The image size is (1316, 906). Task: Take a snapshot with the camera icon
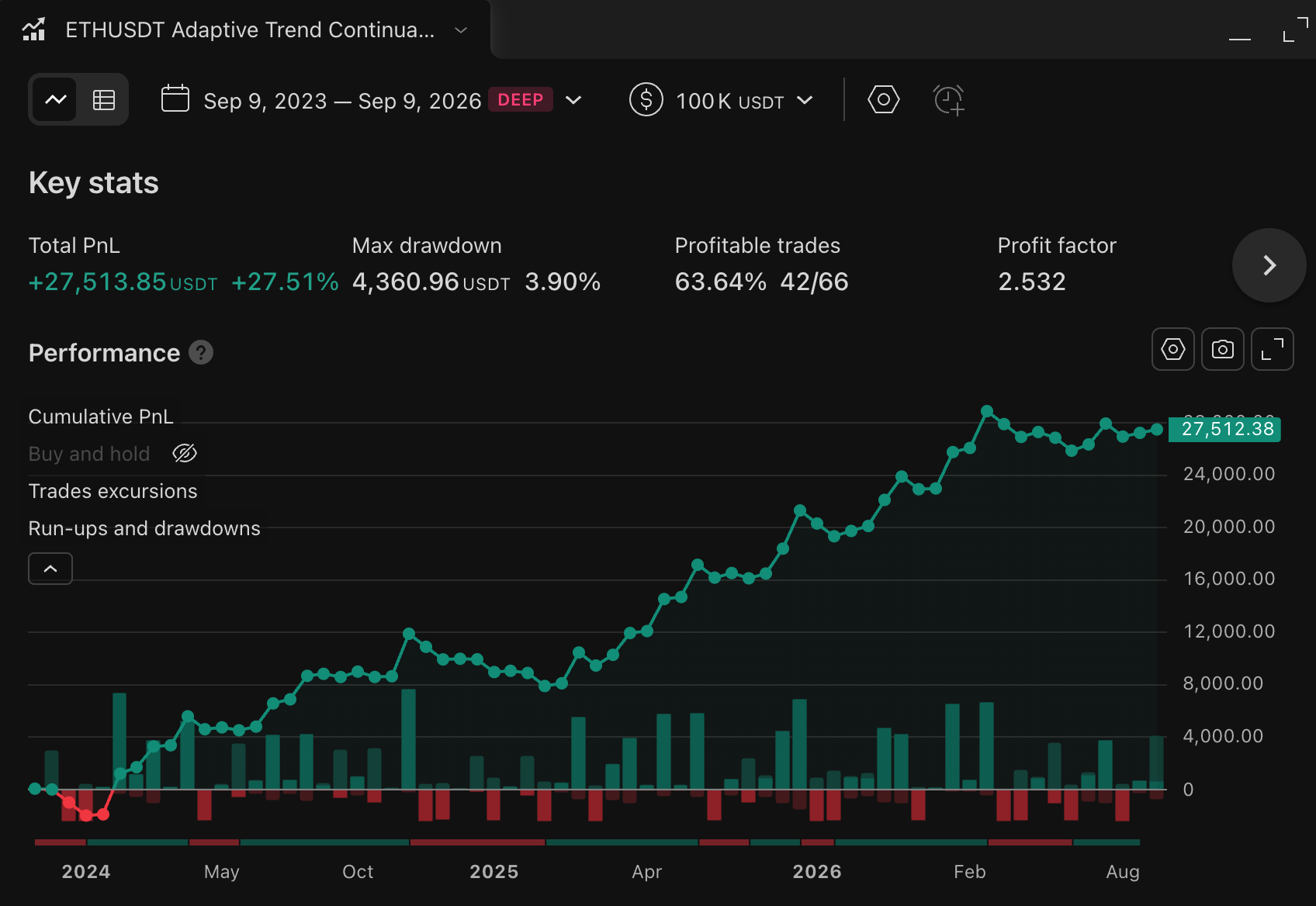pos(1223,349)
